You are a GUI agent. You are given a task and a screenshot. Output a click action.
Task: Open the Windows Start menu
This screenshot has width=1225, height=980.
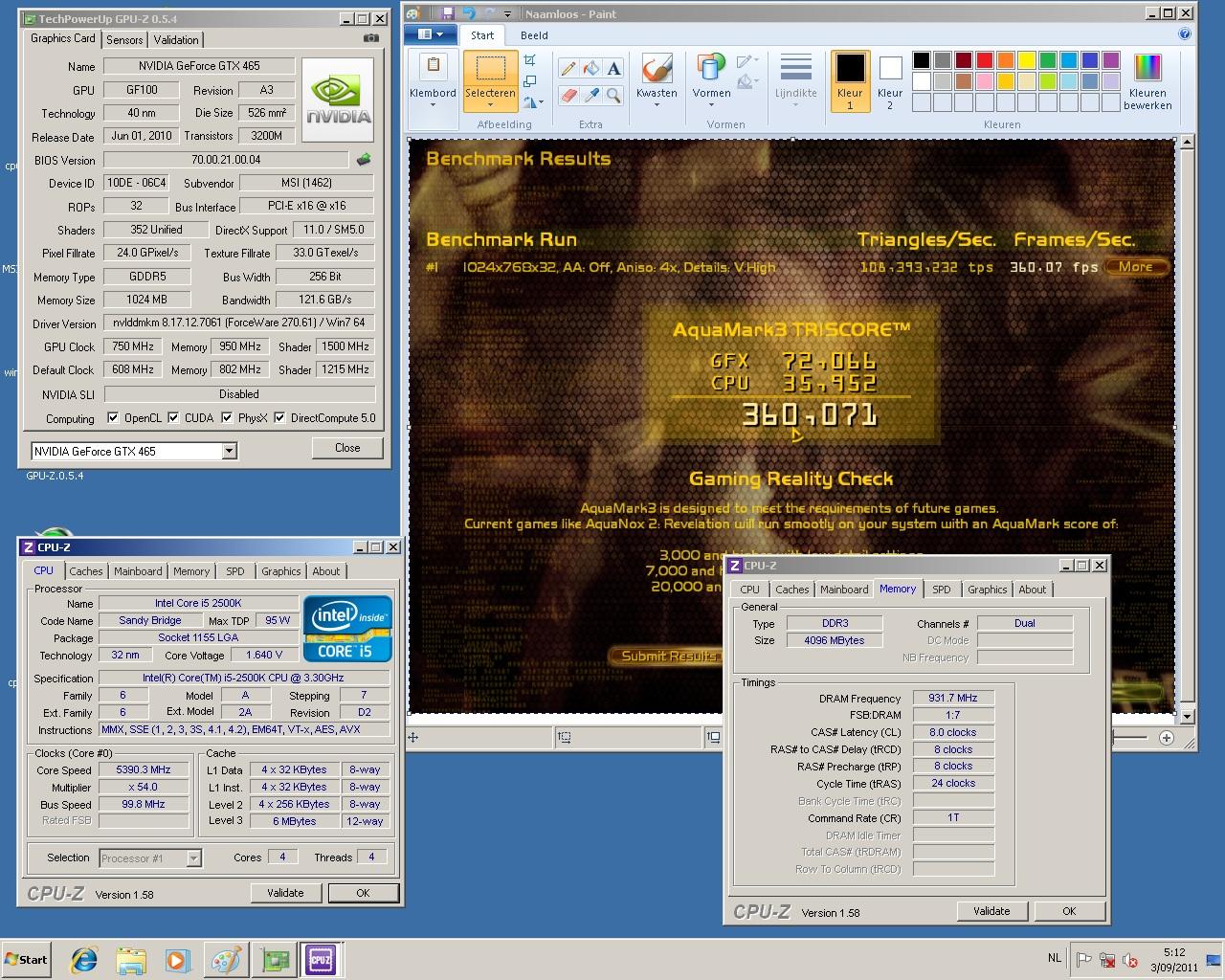(27, 960)
